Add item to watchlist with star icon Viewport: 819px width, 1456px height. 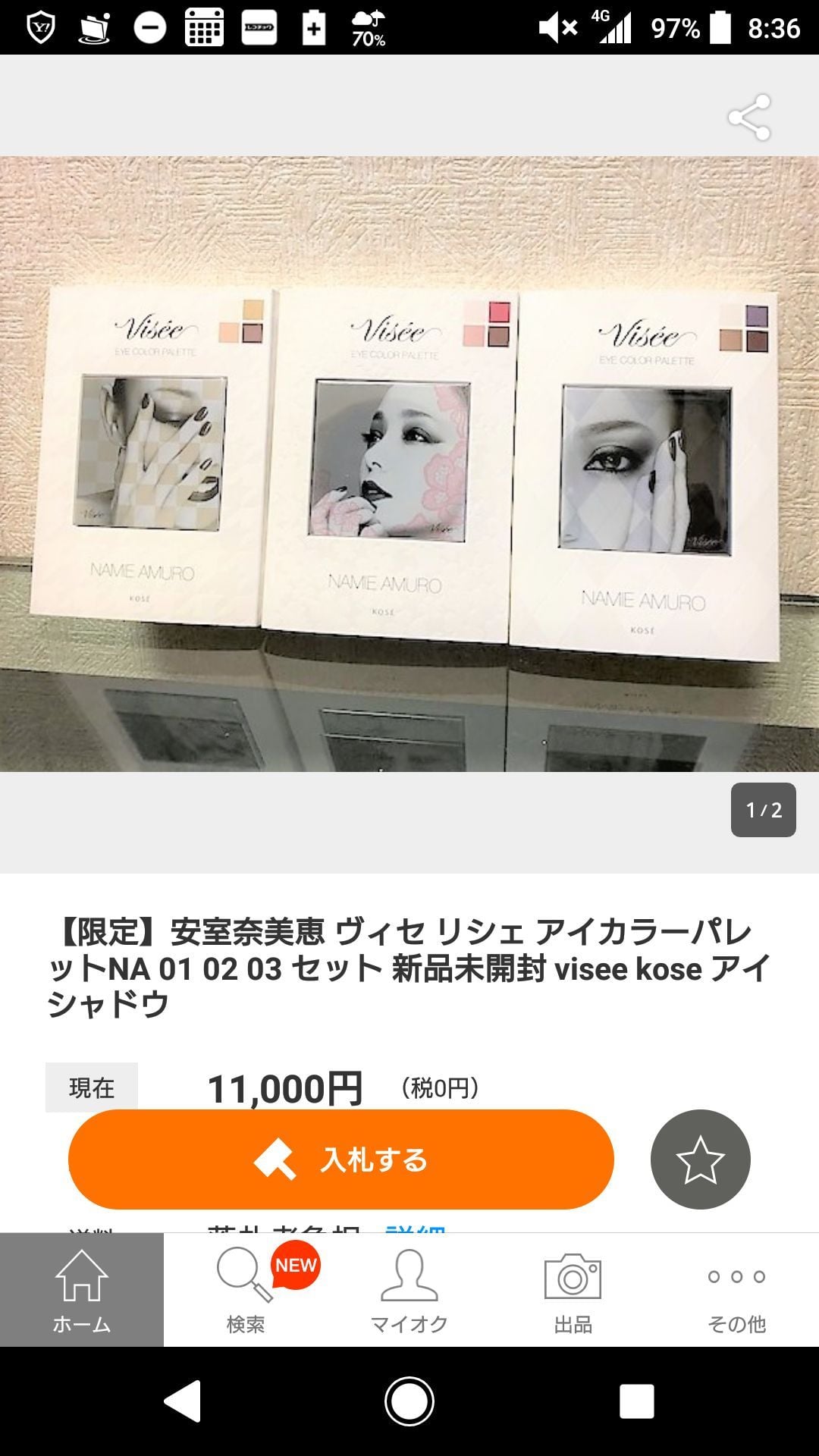[x=700, y=1159]
